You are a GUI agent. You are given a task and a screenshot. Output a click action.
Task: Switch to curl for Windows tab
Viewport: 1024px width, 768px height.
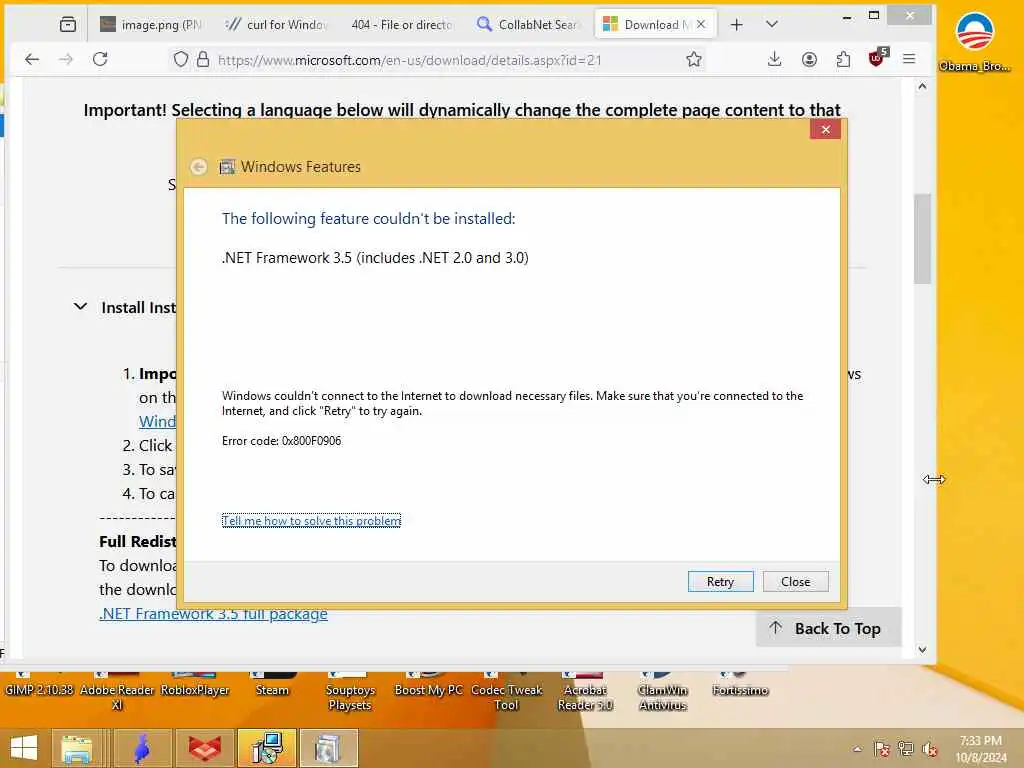276,25
